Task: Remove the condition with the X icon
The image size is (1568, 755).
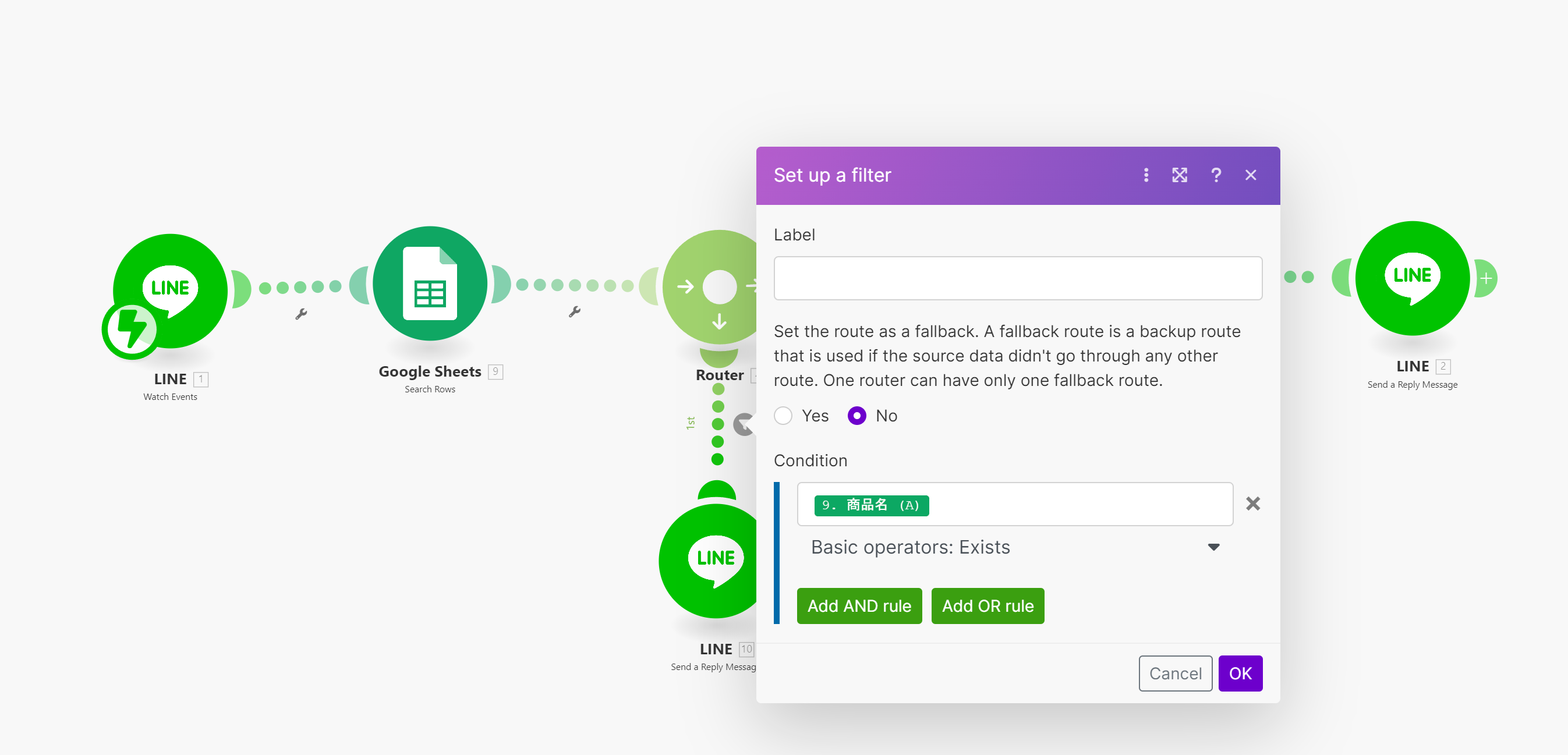Action: [1252, 504]
